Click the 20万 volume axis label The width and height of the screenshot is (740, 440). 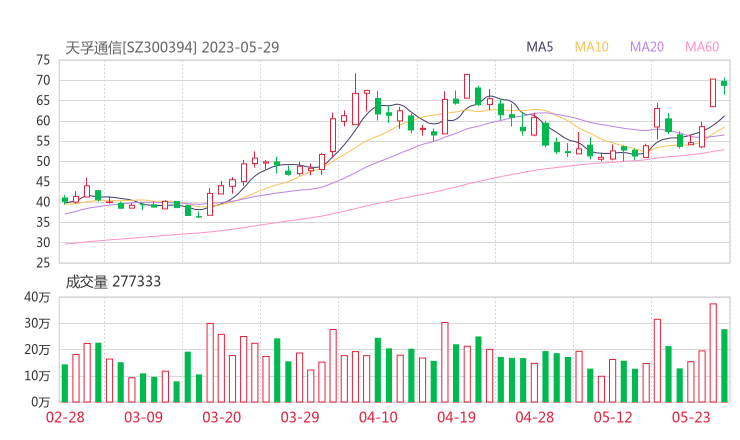(x=37, y=350)
